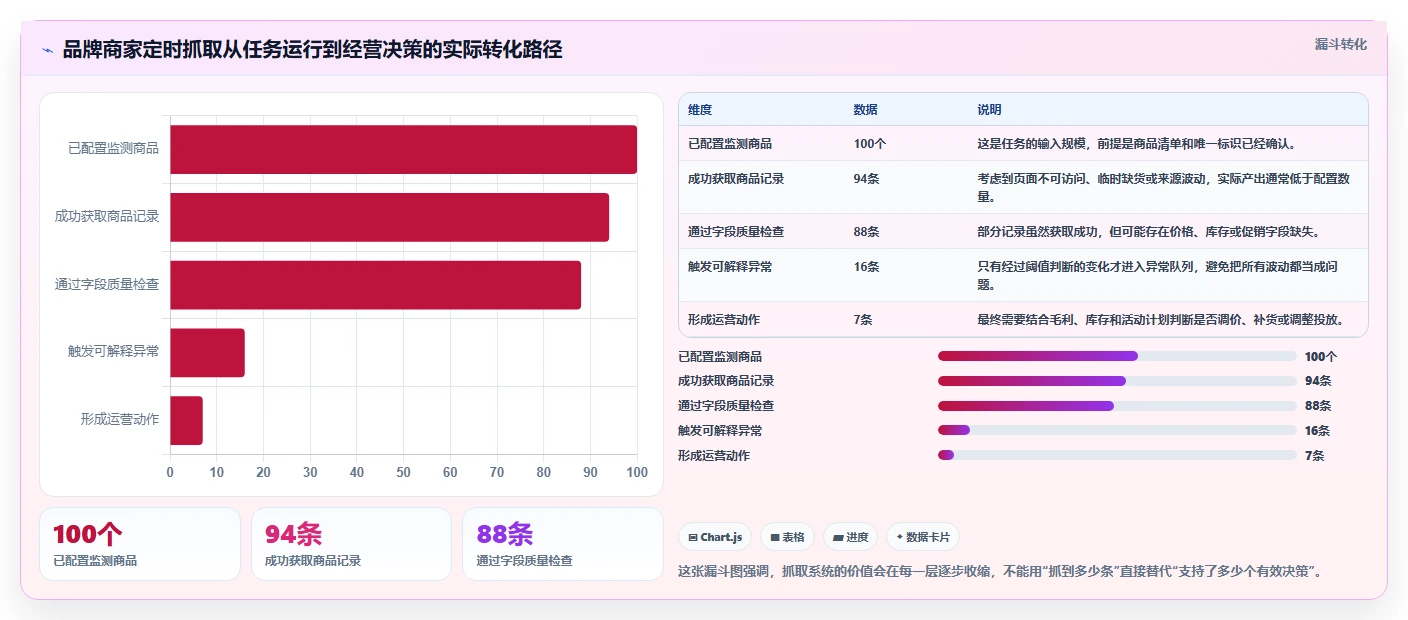
Task: Select the 已配置监测商品 bar in the chart
Action: tap(403, 150)
